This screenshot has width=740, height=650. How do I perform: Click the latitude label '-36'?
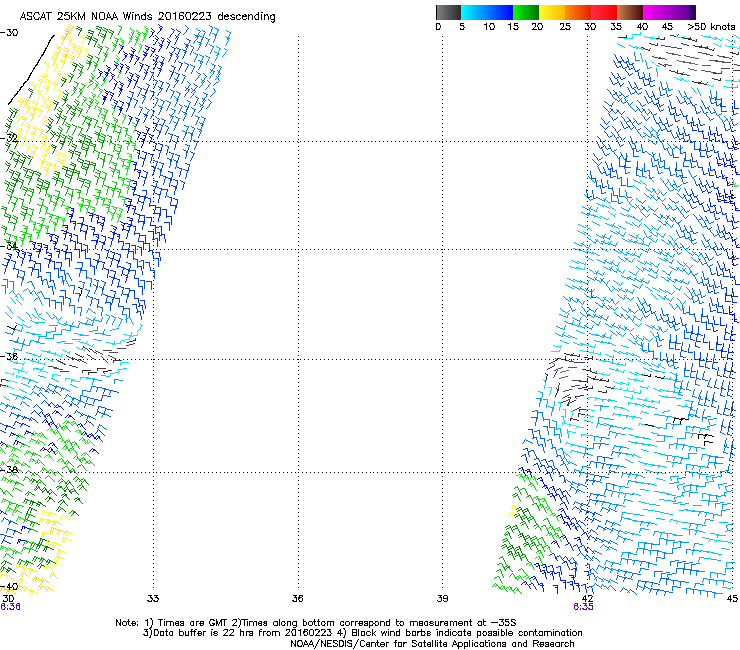click(x=9, y=356)
